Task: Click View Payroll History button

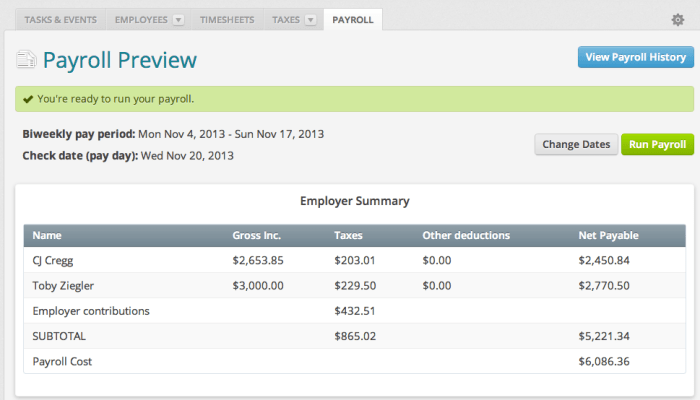Action: 636,57
